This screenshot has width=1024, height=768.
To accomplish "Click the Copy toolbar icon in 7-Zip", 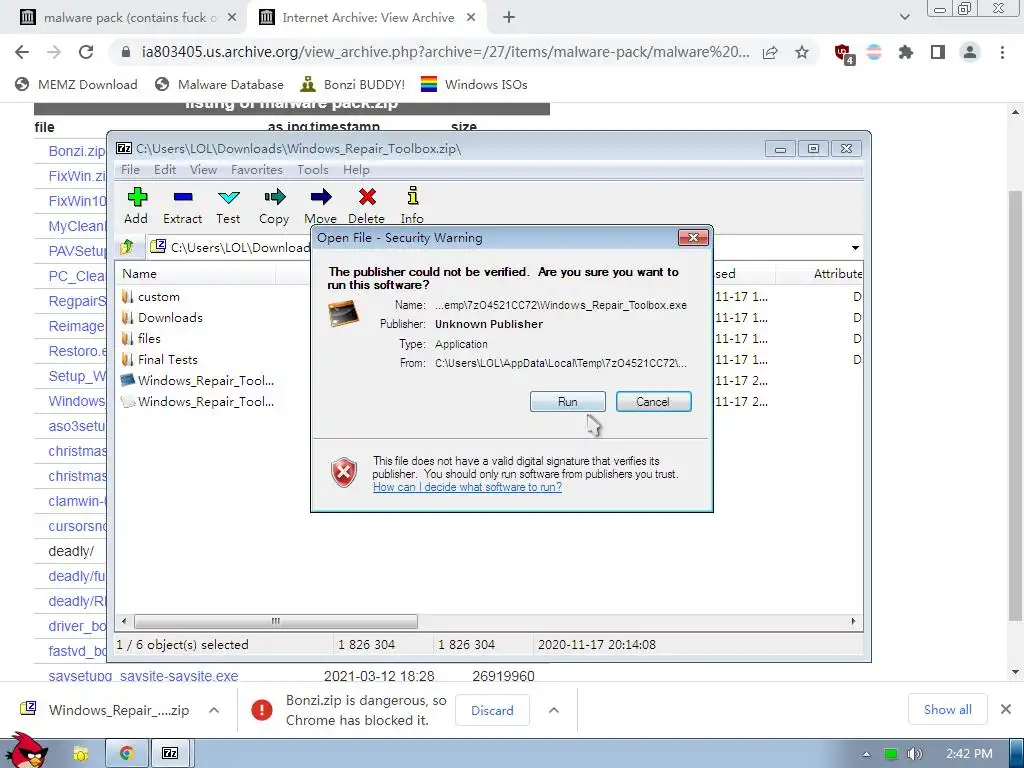I will [274, 206].
